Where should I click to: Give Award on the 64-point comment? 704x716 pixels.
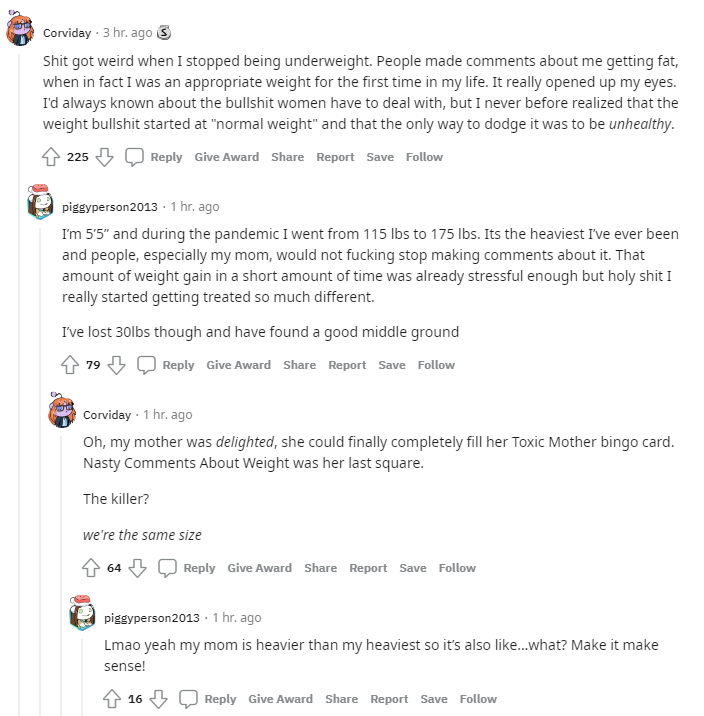[259, 568]
